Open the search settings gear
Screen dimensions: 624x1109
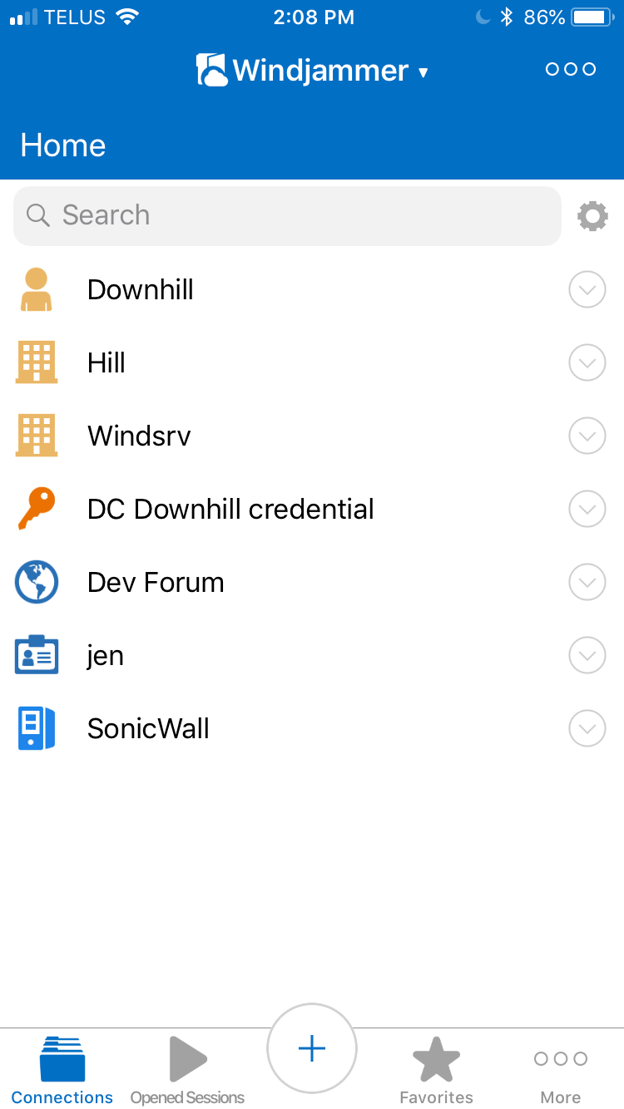click(x=592, y=216)
